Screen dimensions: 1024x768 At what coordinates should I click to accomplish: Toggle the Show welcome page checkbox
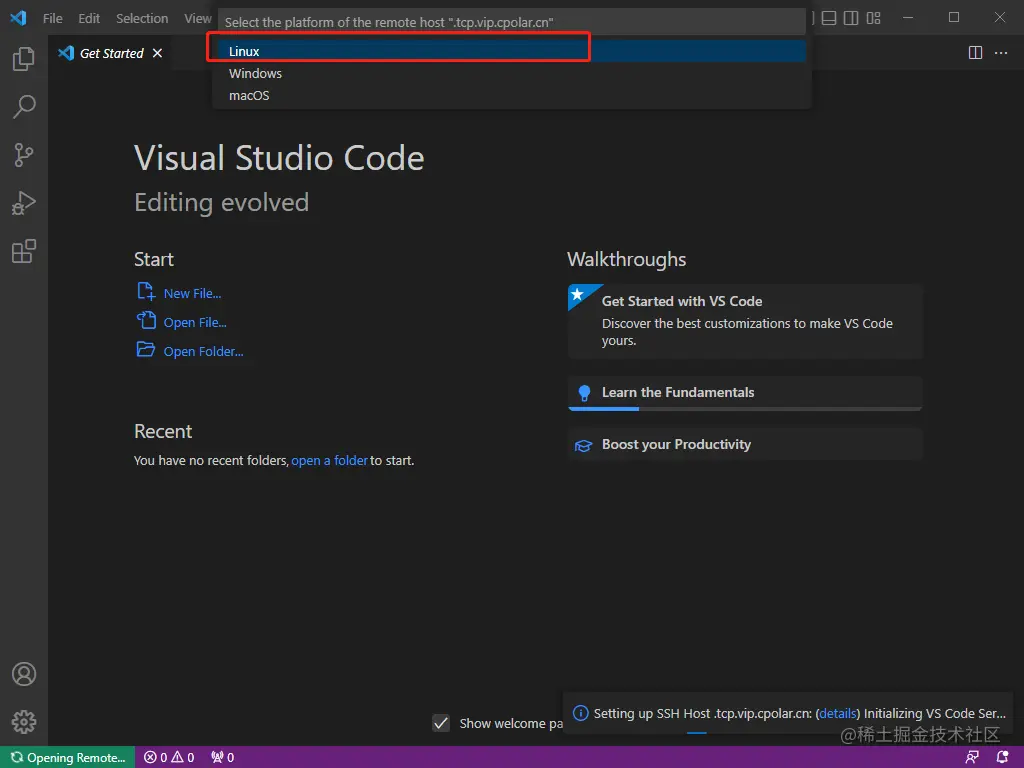[x=441, y=723]
